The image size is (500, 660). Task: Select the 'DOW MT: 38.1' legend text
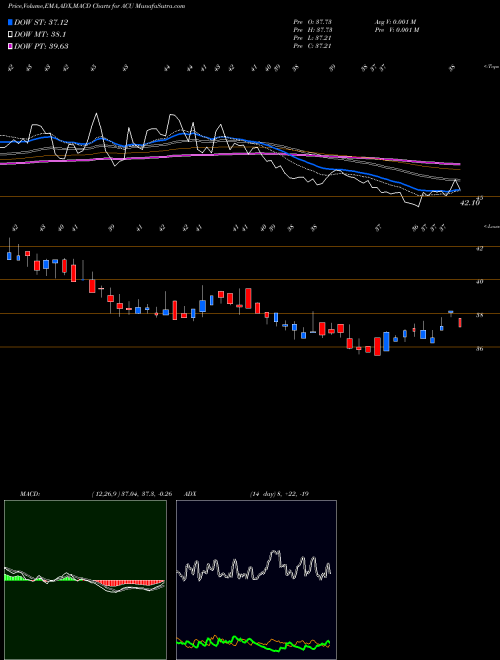tap(40, 35)
